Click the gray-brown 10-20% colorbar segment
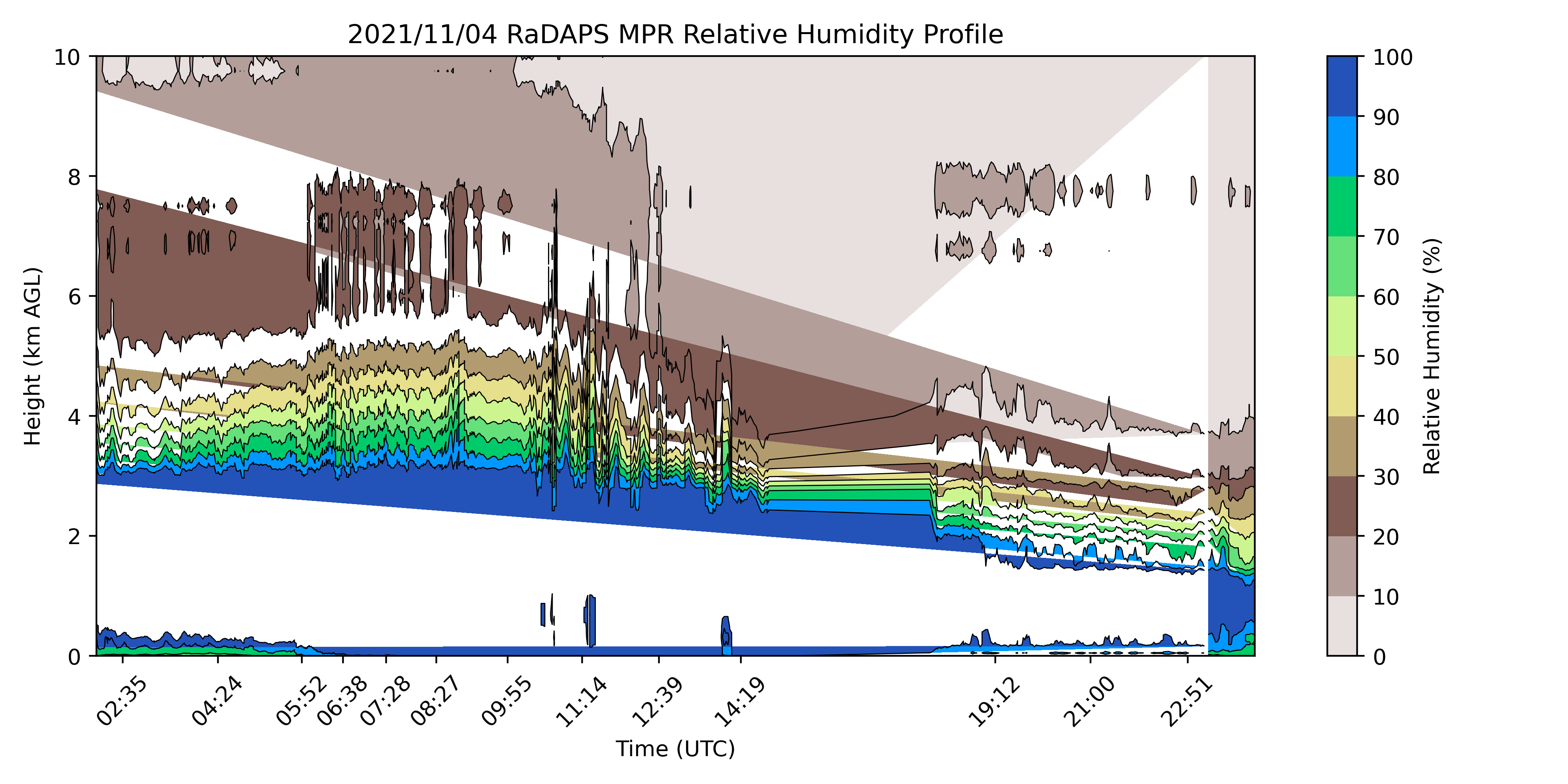This screenshot has width=1568, height=784. 1342,566
